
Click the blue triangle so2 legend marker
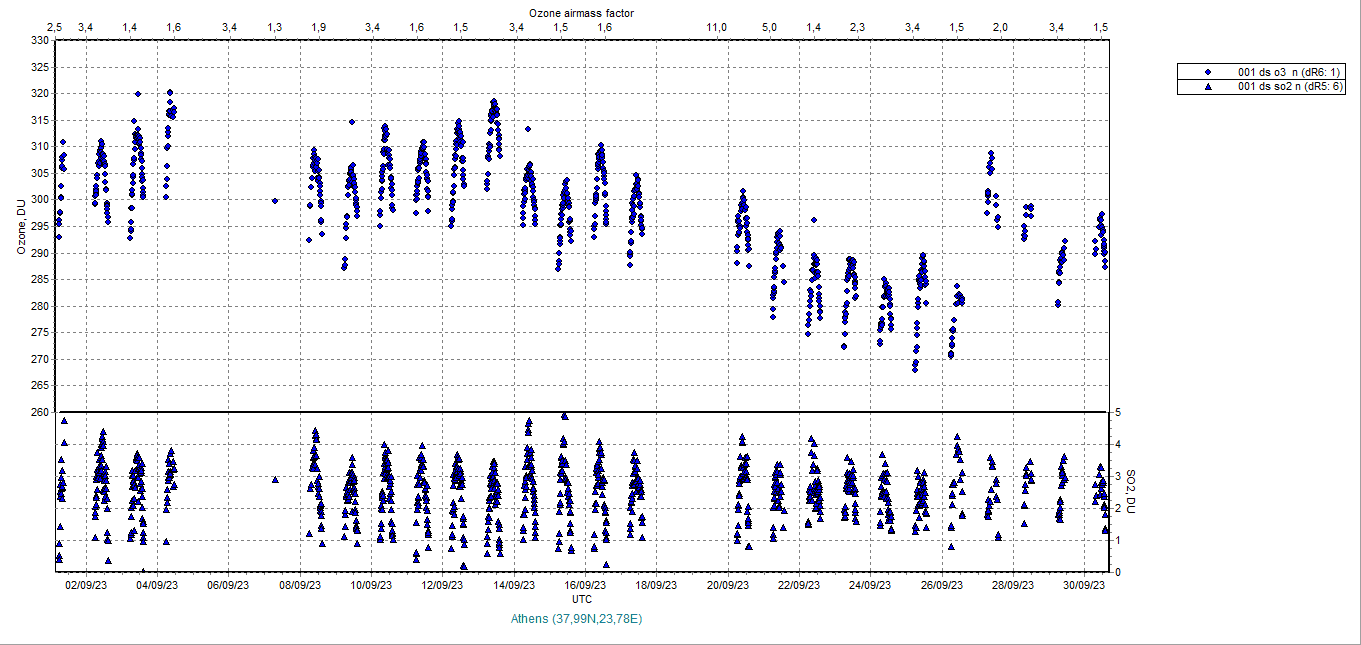(x=1208, y=87)
